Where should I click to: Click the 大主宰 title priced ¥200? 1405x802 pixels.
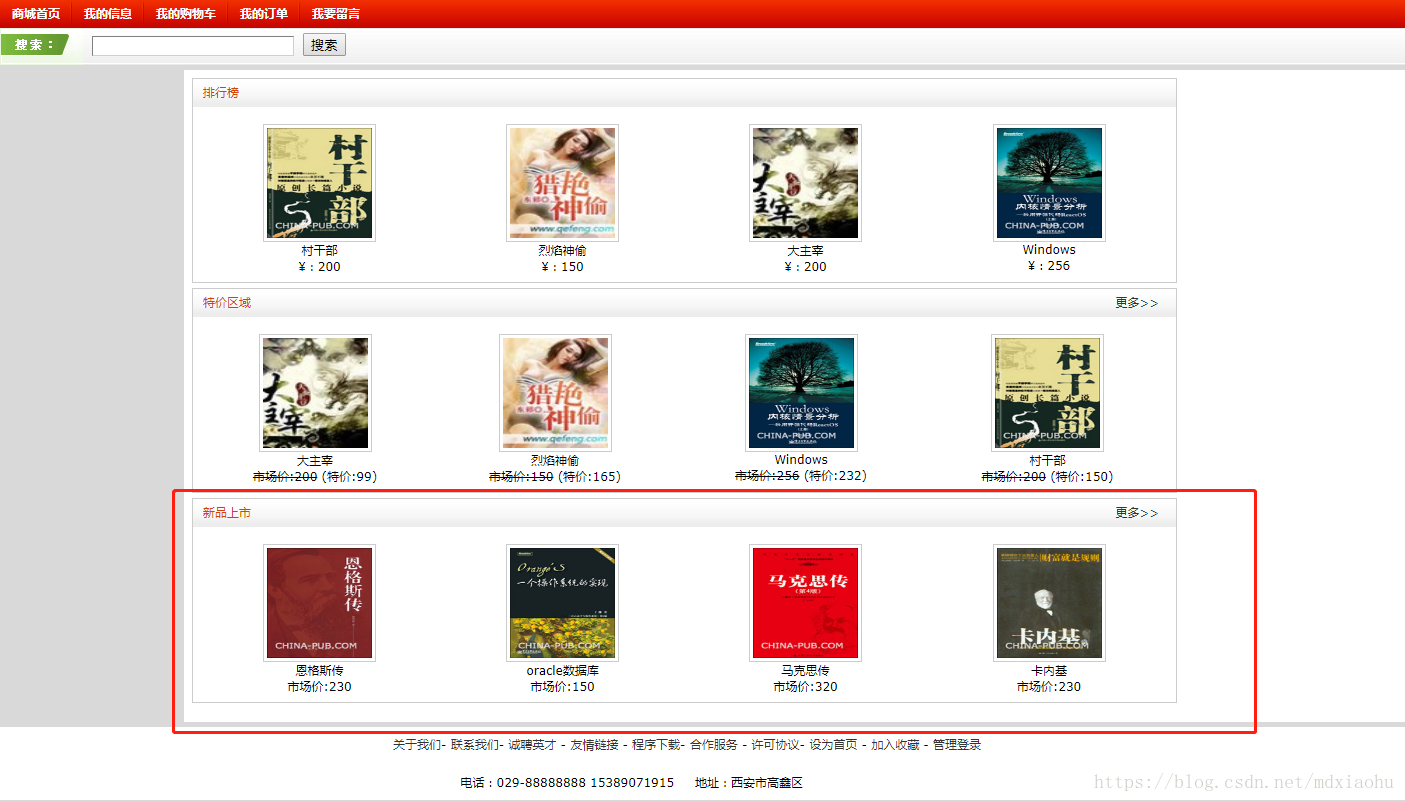pyautogui.click(x=805, y=250)
